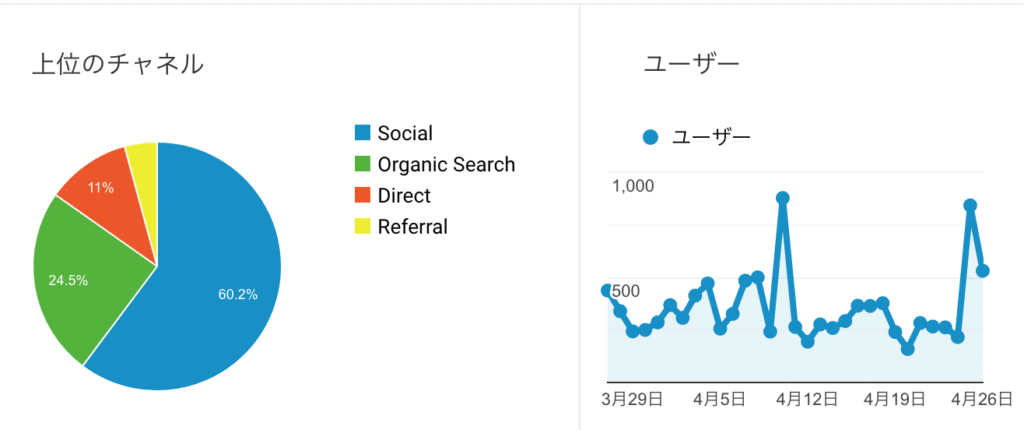Screen dimensions: 1024x430
Task: Click the blue Social legend swatch
Action: [362, 133]
